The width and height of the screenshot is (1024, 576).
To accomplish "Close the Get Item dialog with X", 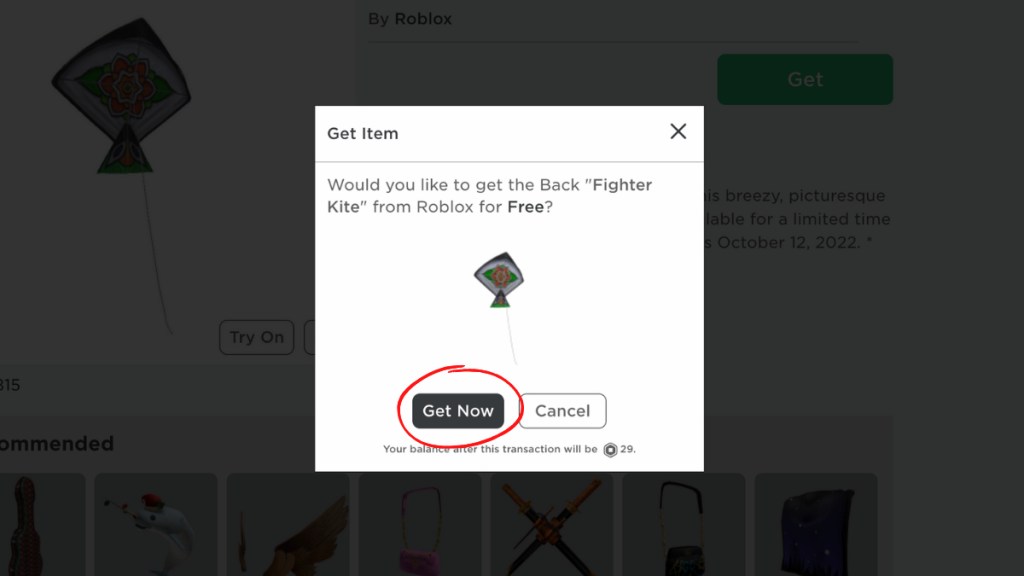I will tap(678, 131).
